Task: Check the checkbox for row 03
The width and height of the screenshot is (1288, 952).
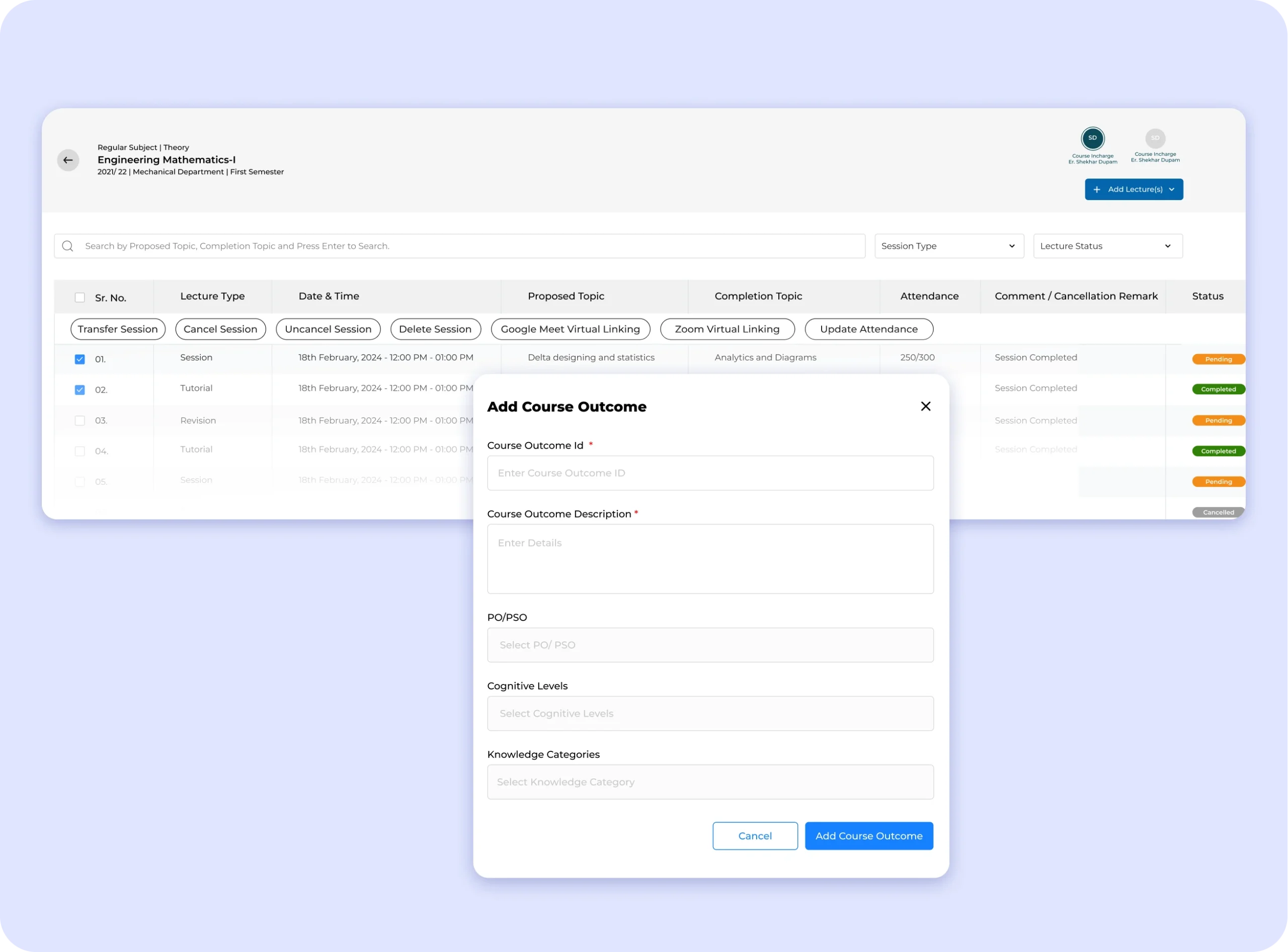Action: [x=79, y=420]
